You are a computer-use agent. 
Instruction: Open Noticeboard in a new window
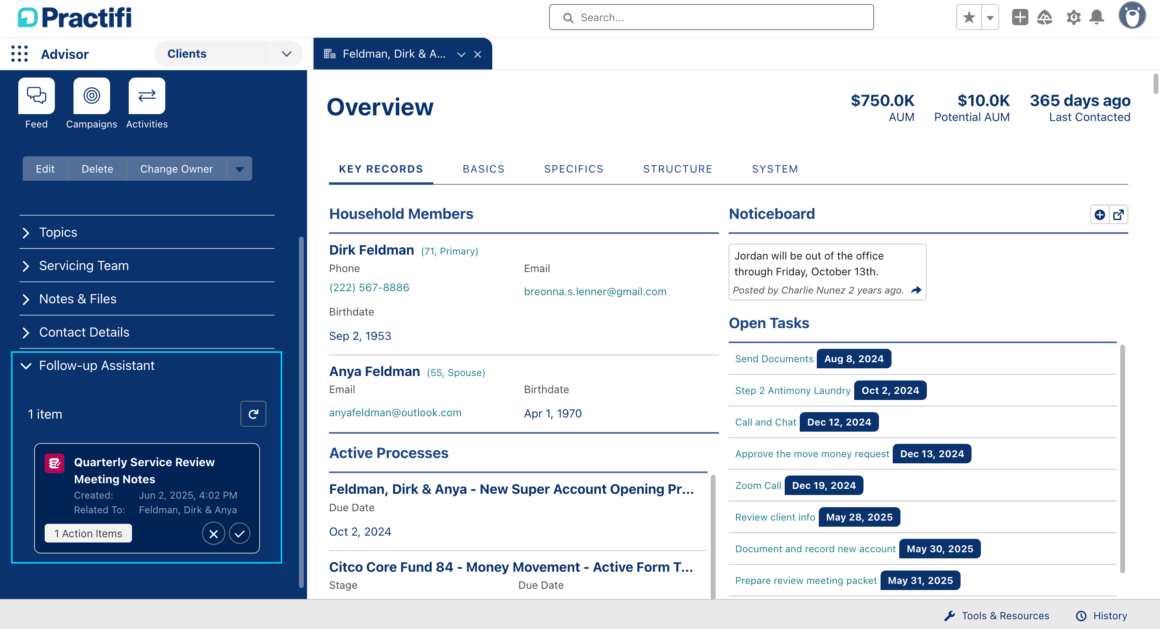coord(1118,214)
